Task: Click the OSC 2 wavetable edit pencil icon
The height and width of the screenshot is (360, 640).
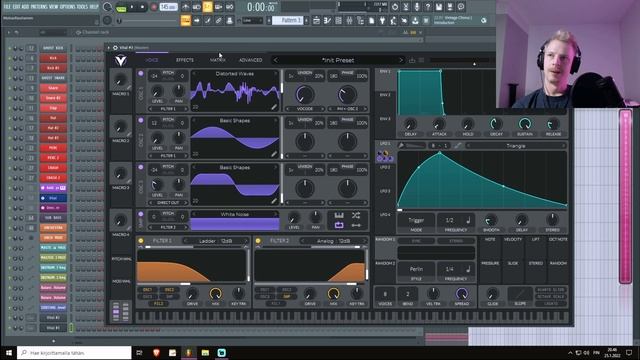Action: click(274, 154)
